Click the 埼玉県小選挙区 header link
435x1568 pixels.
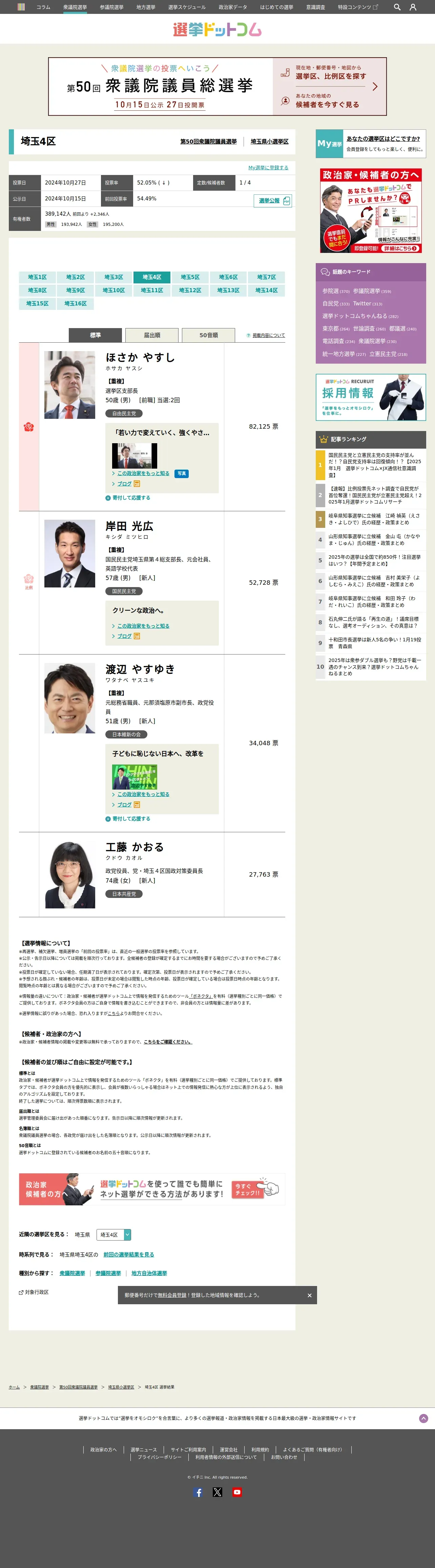coord(270,141)
